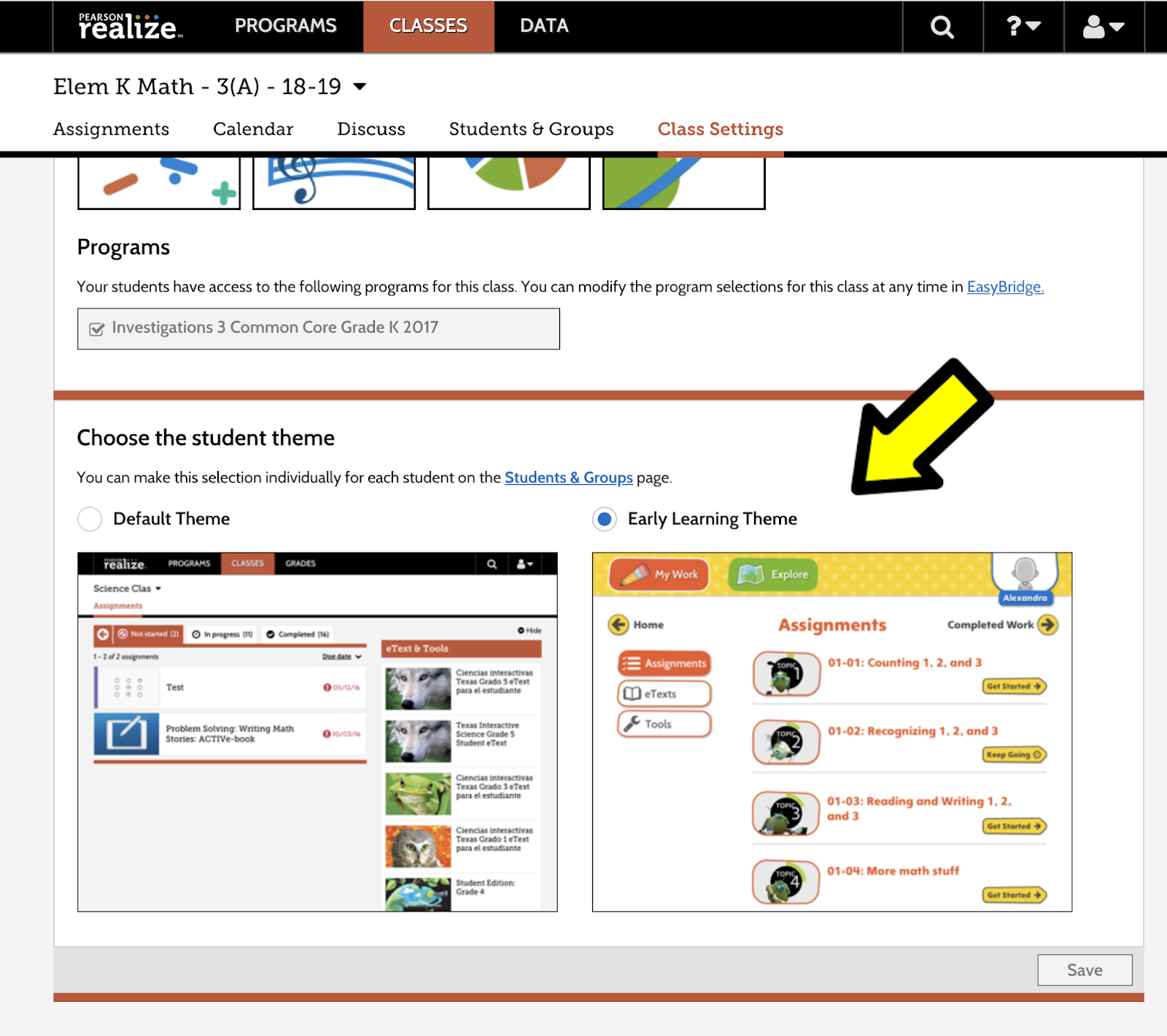1167x1036 pixels.
Task: Click '01-01: Counting 1, 2, and 3' text
Action: 904,663
